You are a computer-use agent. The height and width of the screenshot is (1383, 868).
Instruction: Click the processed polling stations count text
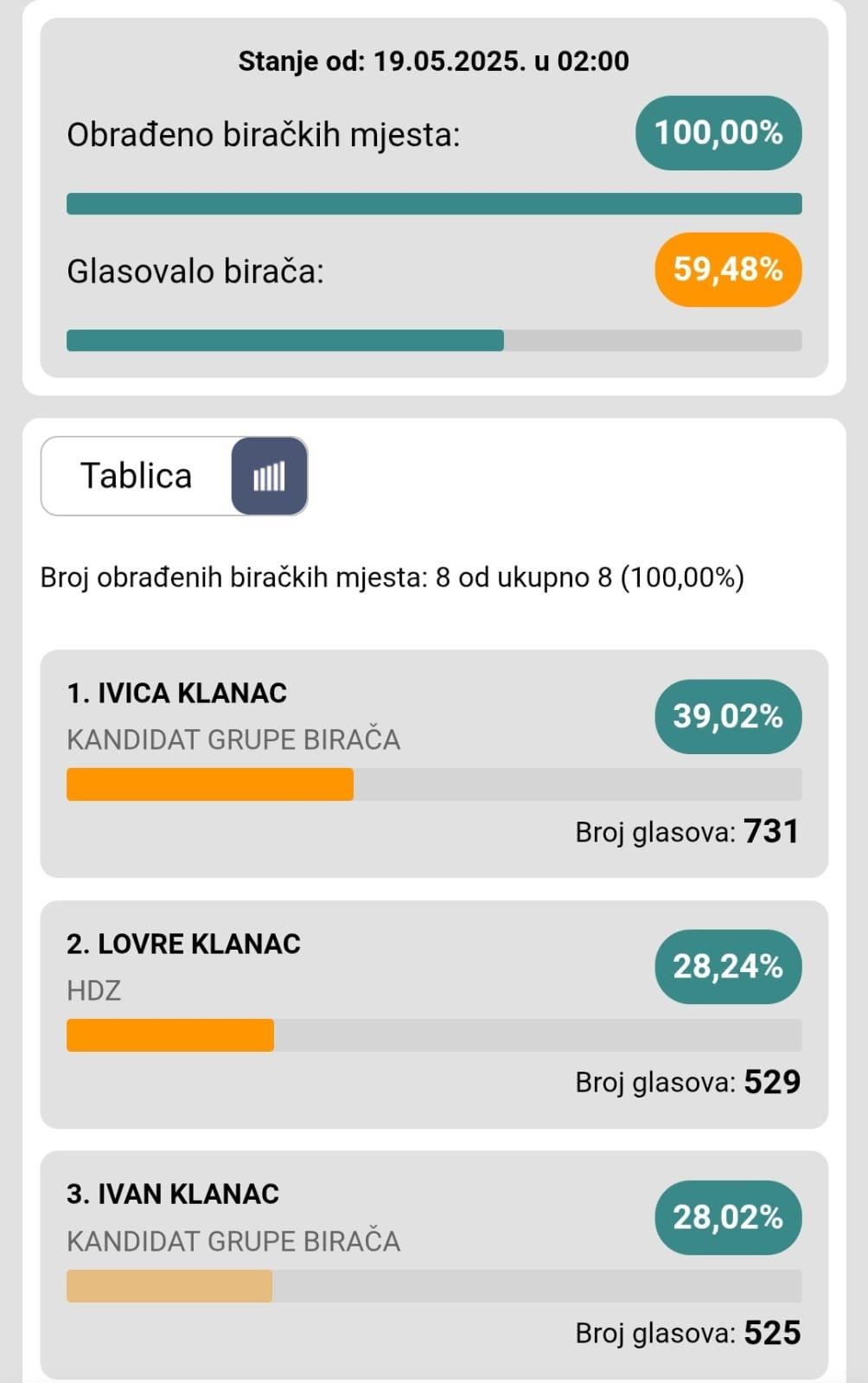pos(393,577)
